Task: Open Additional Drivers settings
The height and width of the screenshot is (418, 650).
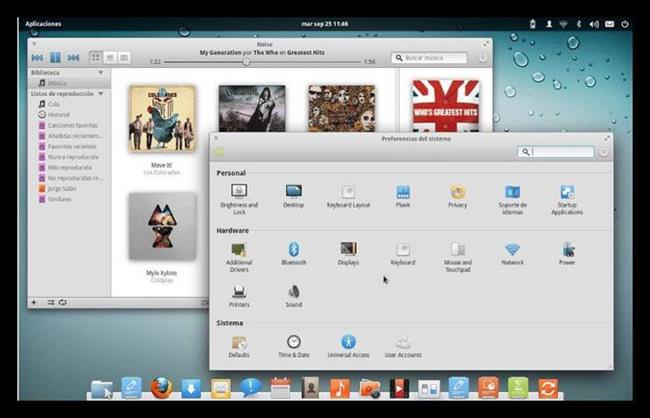Action: (239, 257)
